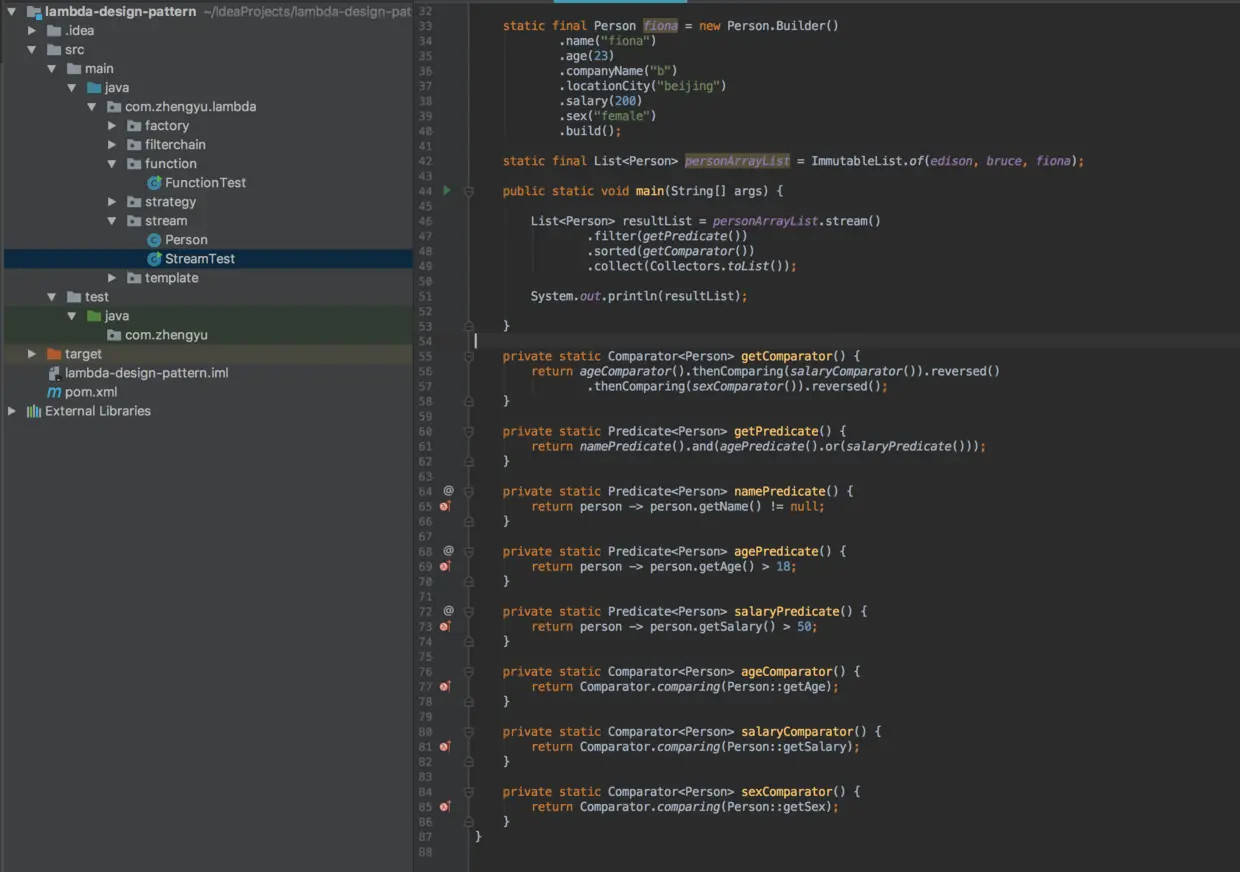Click the test folder icon
The height and width of the screenshot is (872, 1240).
coord(74,297)
